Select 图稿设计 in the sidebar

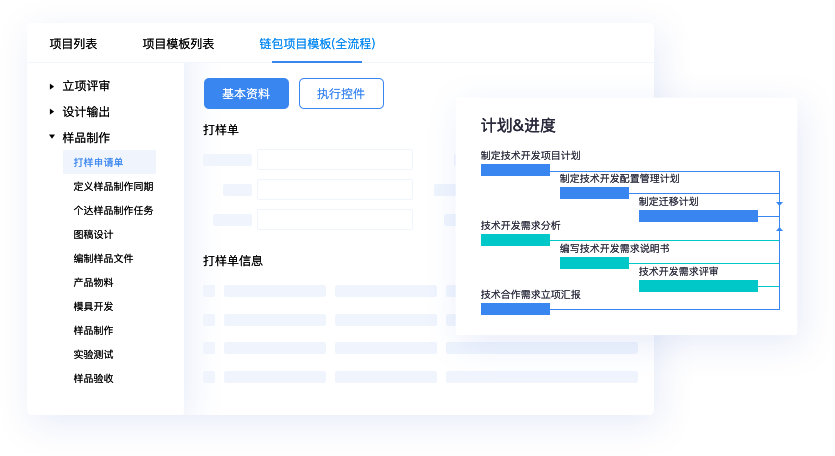click(93, 234)
